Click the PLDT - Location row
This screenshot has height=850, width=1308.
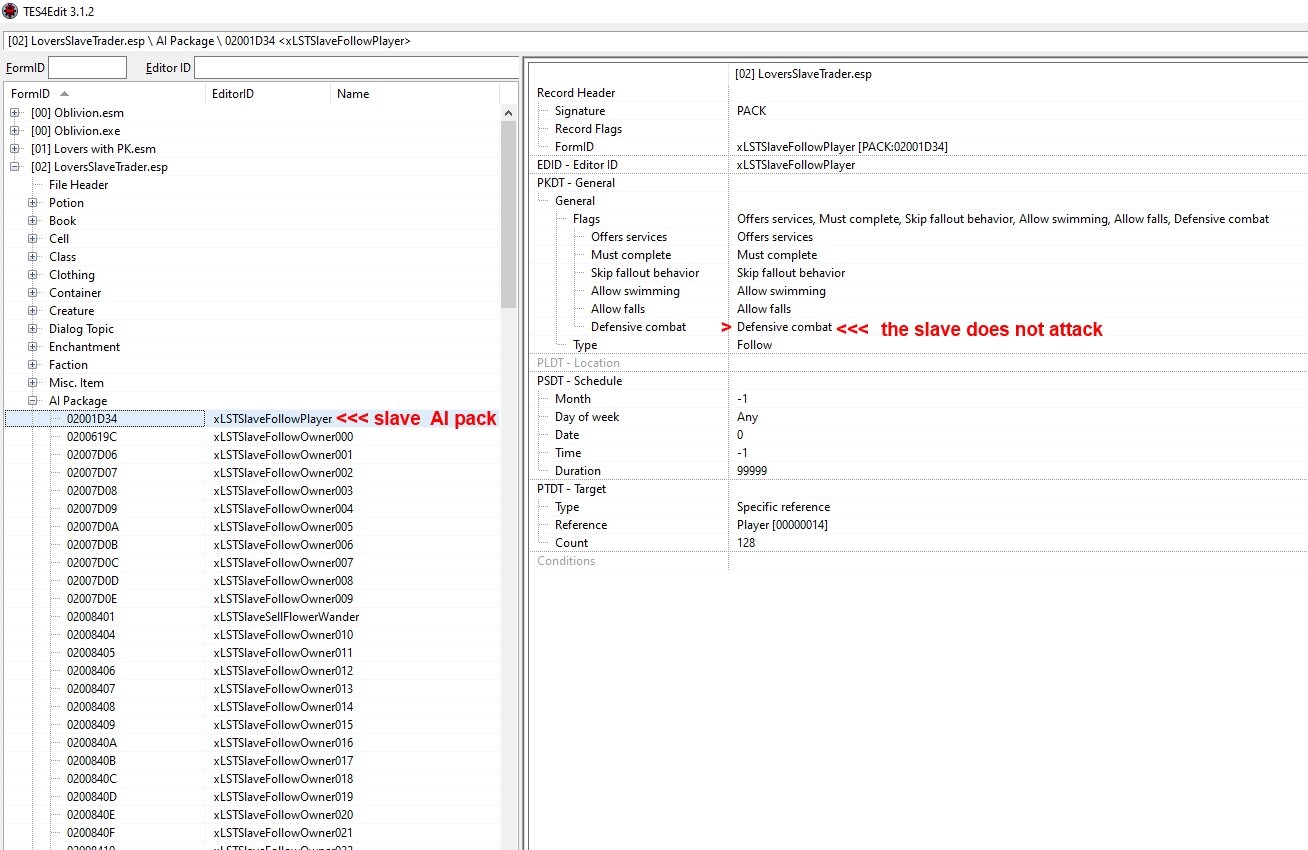pyautogui.click(x=918, y=363)
